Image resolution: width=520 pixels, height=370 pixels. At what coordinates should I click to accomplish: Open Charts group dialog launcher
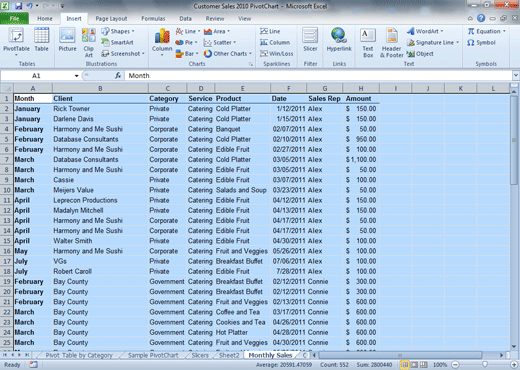coord(251,64)
